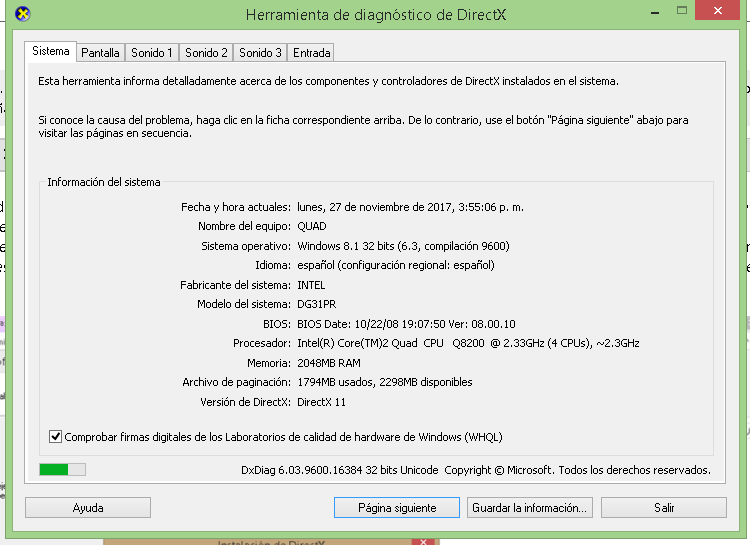Click the Core(TM)2 Quad Q8200 processor value

[468, 343]
